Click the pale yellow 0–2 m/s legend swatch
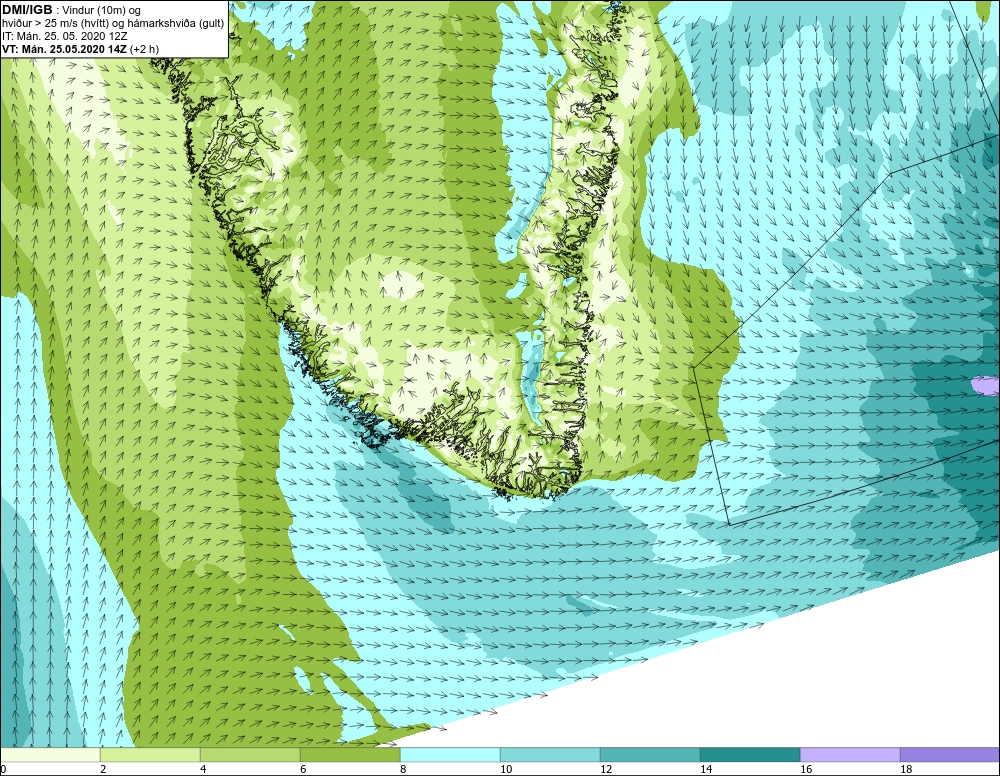Screen dimensions: 1000x776 50,755
